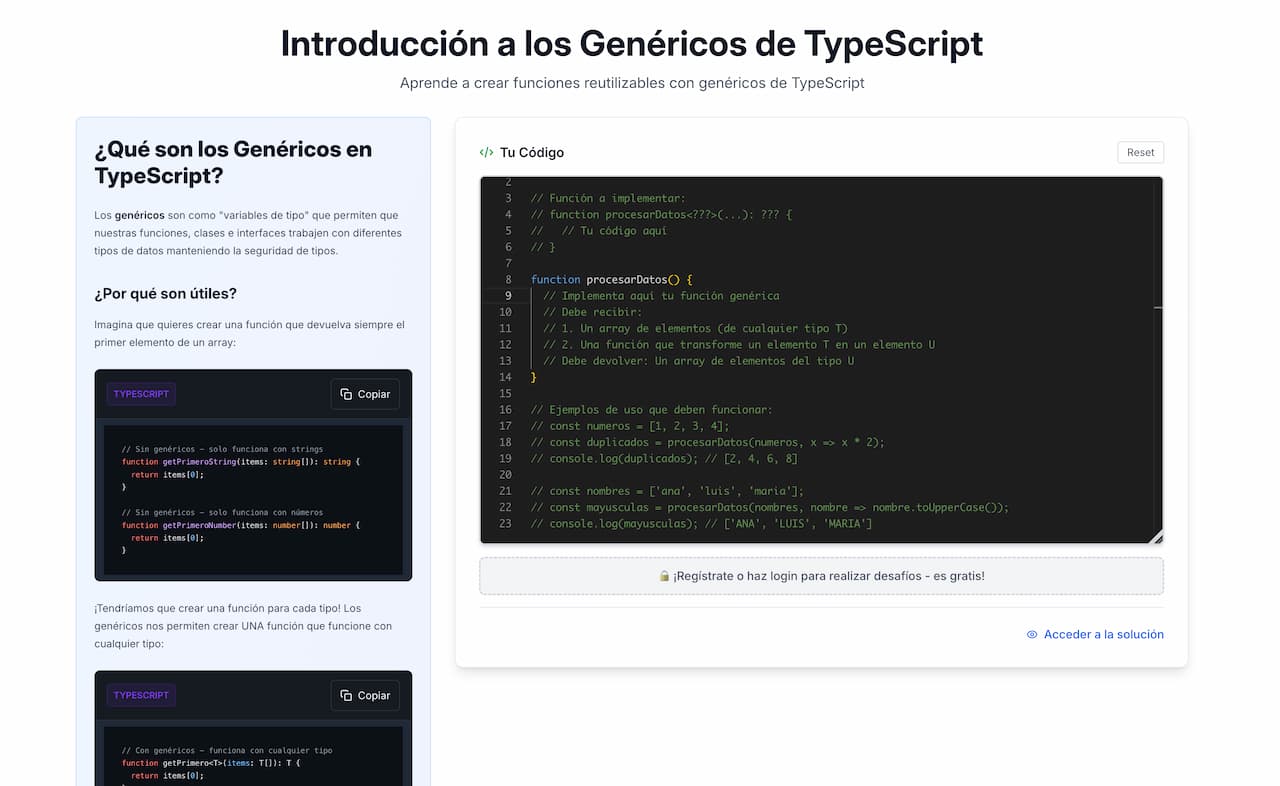Click line number 14 in the editor gutter
The width and height of the screenshot is (1280, 786).
(x=506, y=377)
